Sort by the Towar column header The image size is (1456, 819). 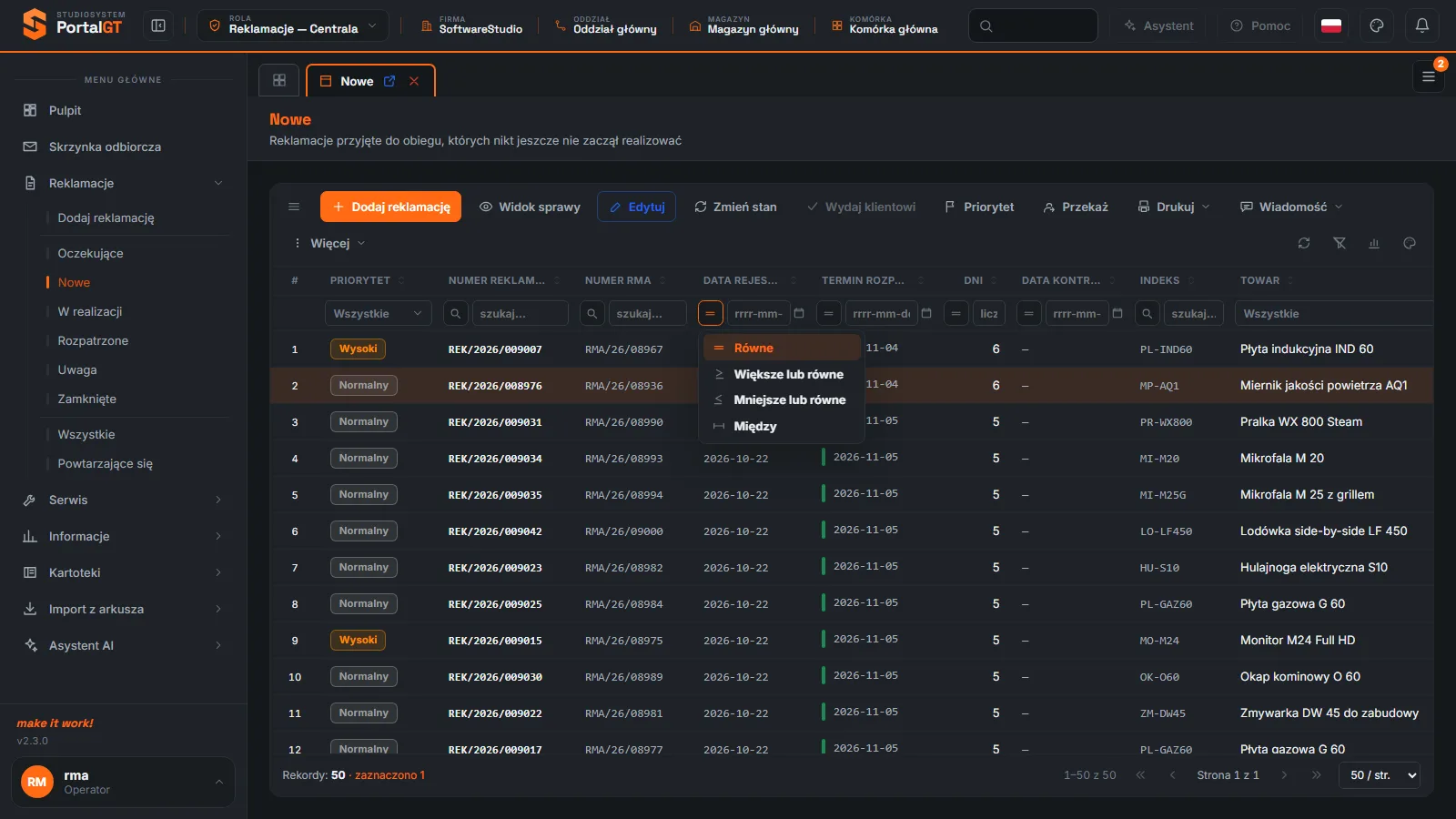[x=1259, y=280]
